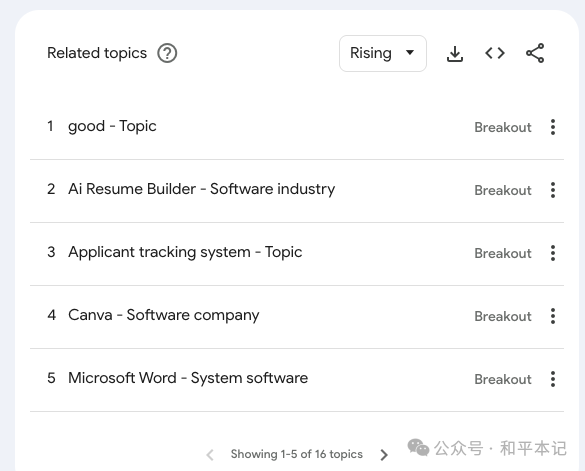Screen dimensions: 585x471
Task: Open the Related topics help icon
Action: [x=167, y=53]
